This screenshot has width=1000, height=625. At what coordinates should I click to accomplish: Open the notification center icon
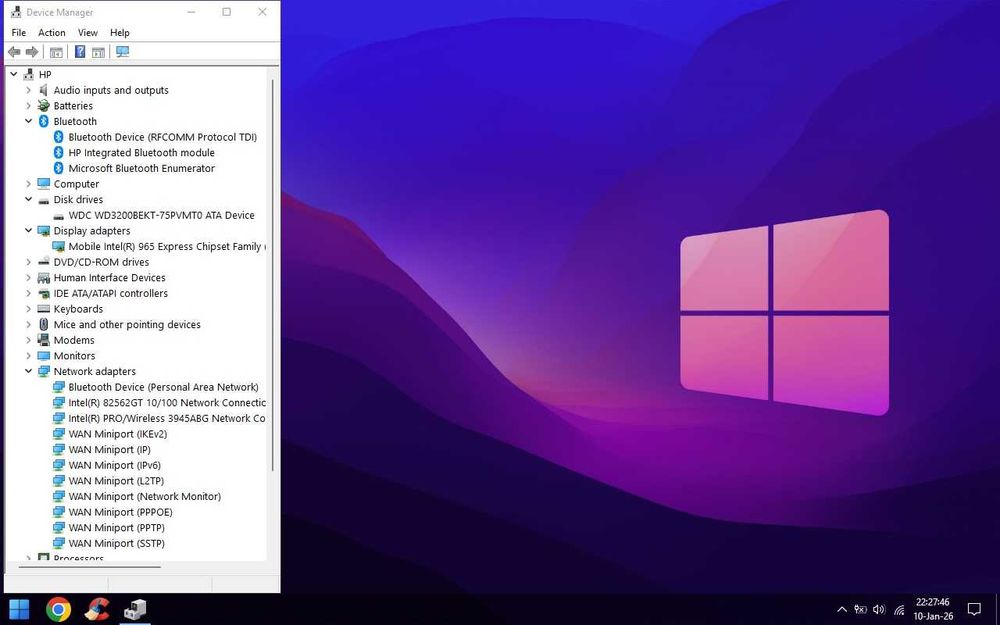974,609
